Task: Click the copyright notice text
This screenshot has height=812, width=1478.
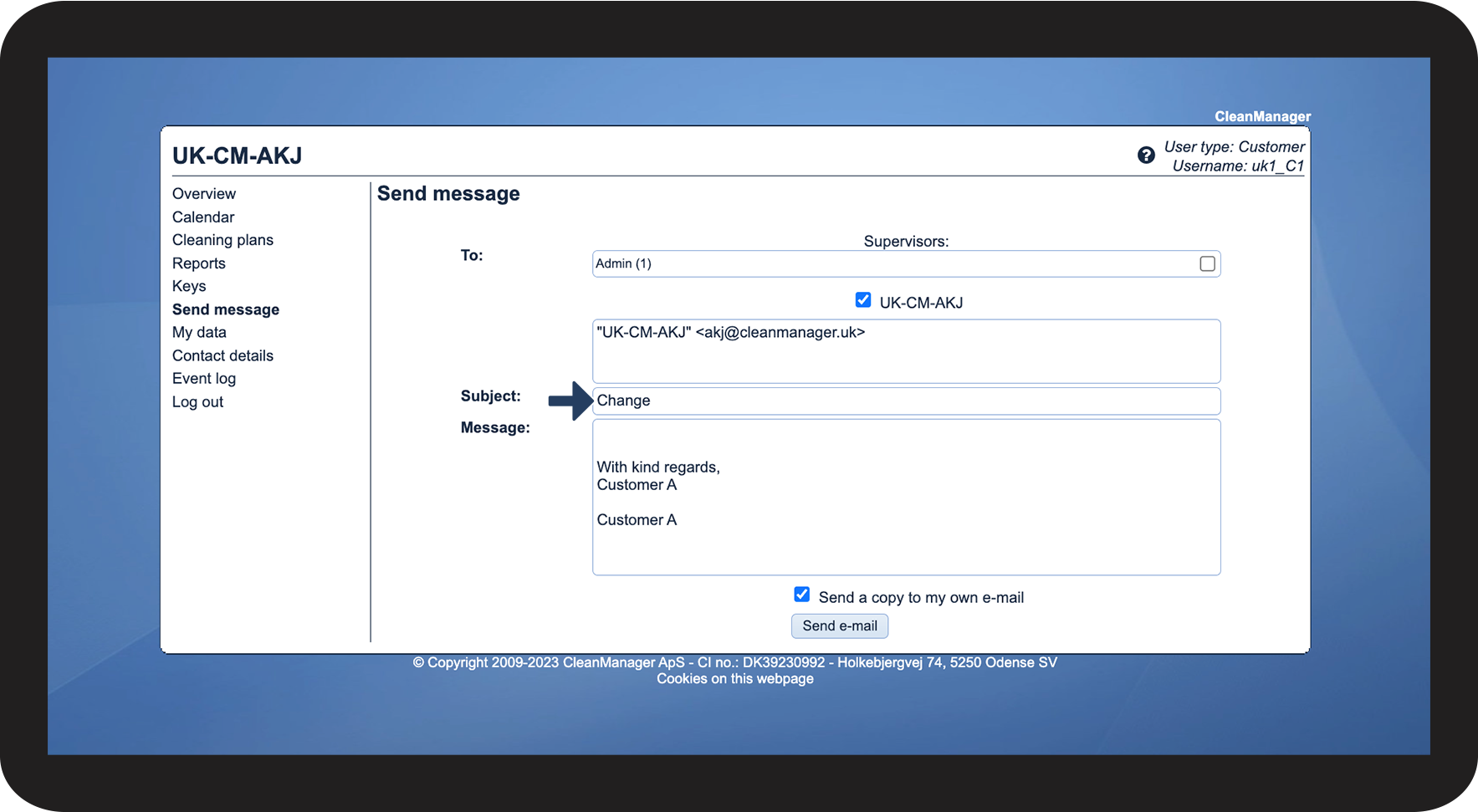Action: point(735,663)
